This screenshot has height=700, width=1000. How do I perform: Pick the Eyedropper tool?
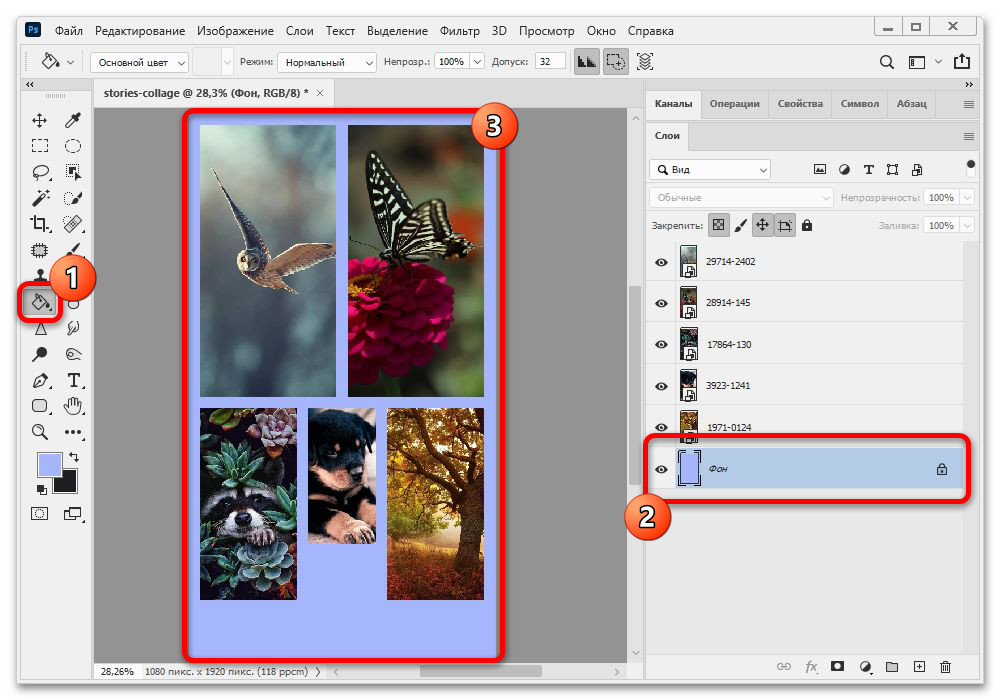point(73,121)
